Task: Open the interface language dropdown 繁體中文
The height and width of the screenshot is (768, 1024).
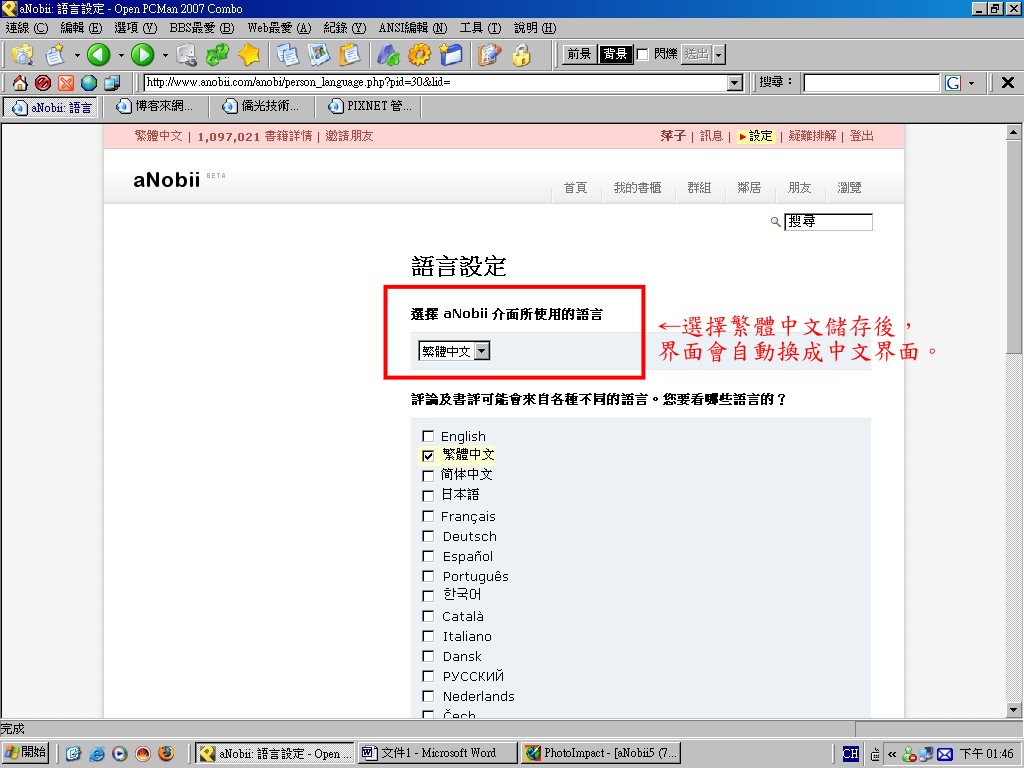Action: [454, 351]
